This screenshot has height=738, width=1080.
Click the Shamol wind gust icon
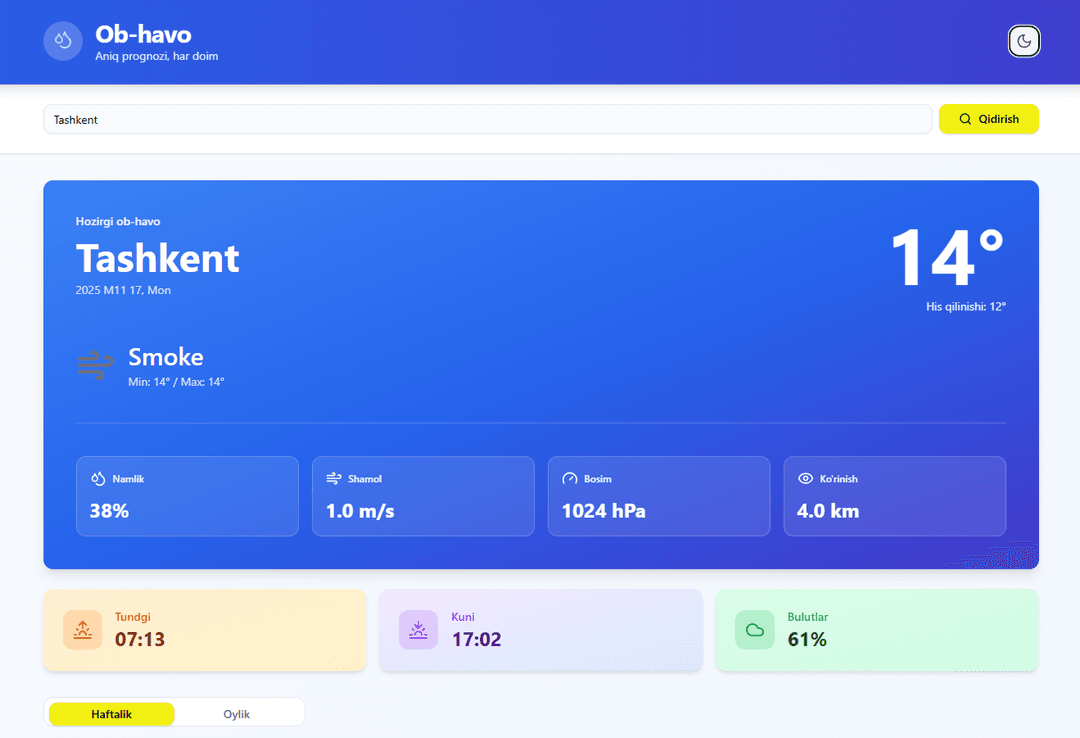tap(333, 478)
